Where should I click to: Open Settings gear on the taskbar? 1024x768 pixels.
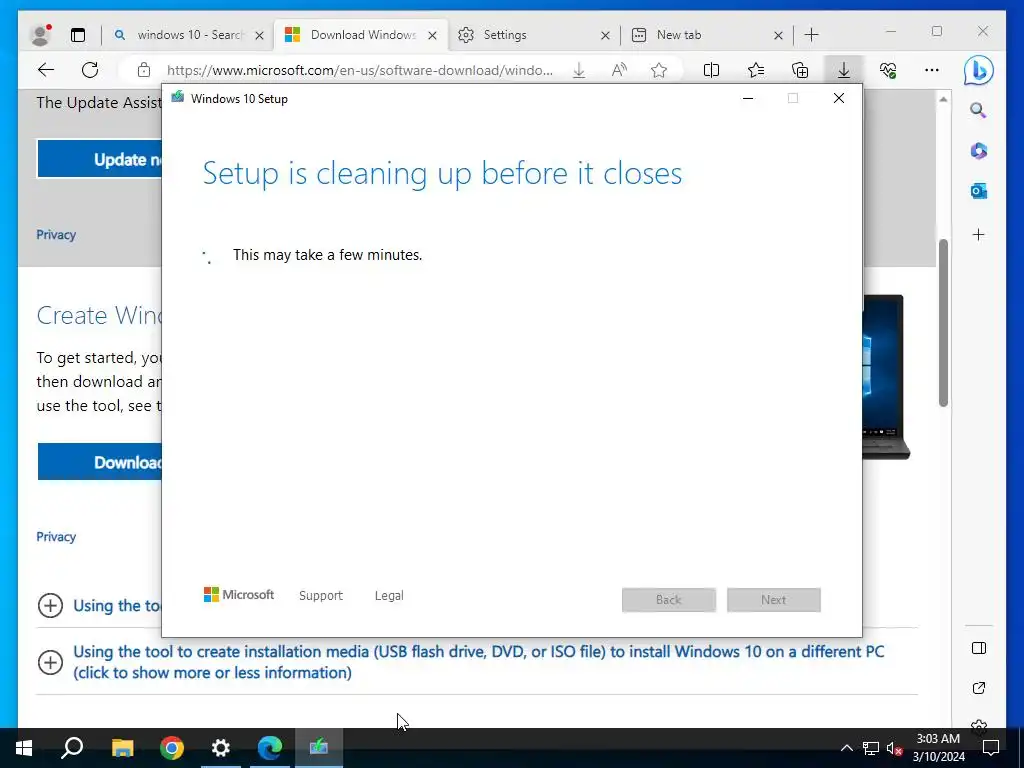click(221, 747)
